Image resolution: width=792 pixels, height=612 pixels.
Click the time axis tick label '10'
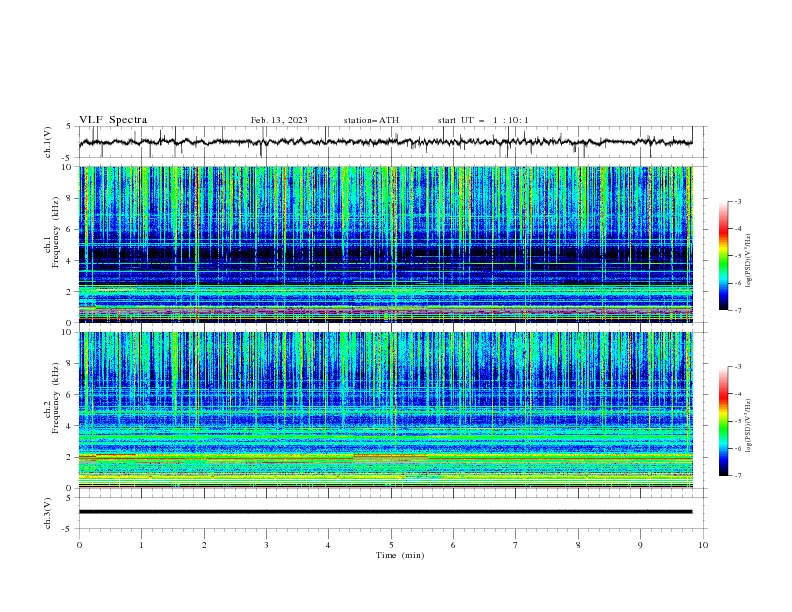[x=703, y=545]
